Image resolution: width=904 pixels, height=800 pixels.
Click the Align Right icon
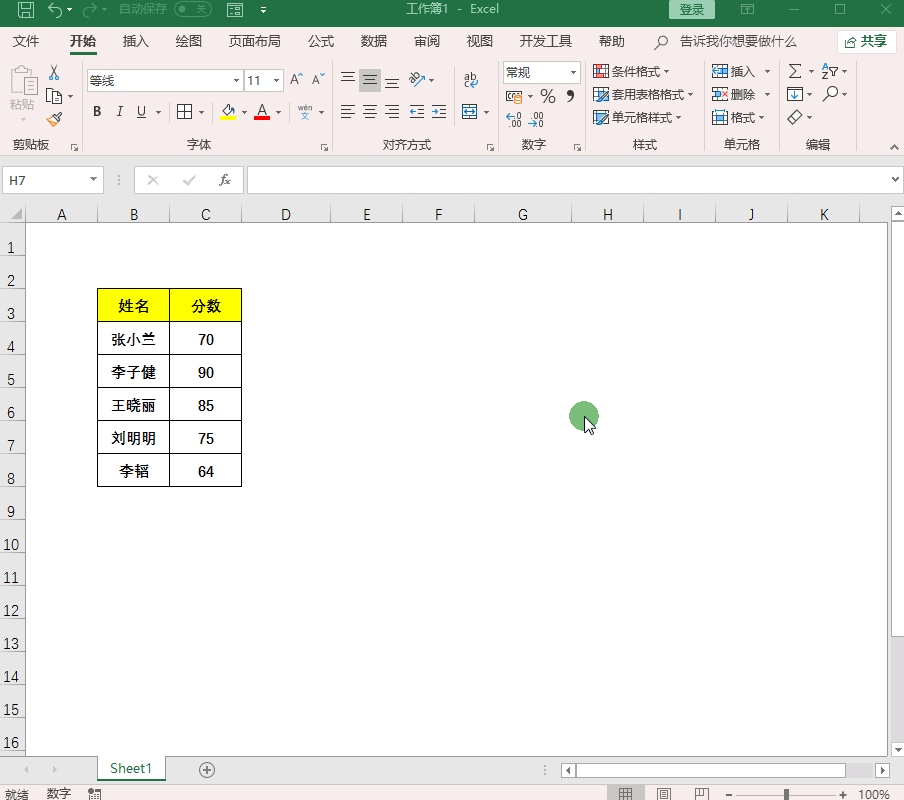pos(392,111)
